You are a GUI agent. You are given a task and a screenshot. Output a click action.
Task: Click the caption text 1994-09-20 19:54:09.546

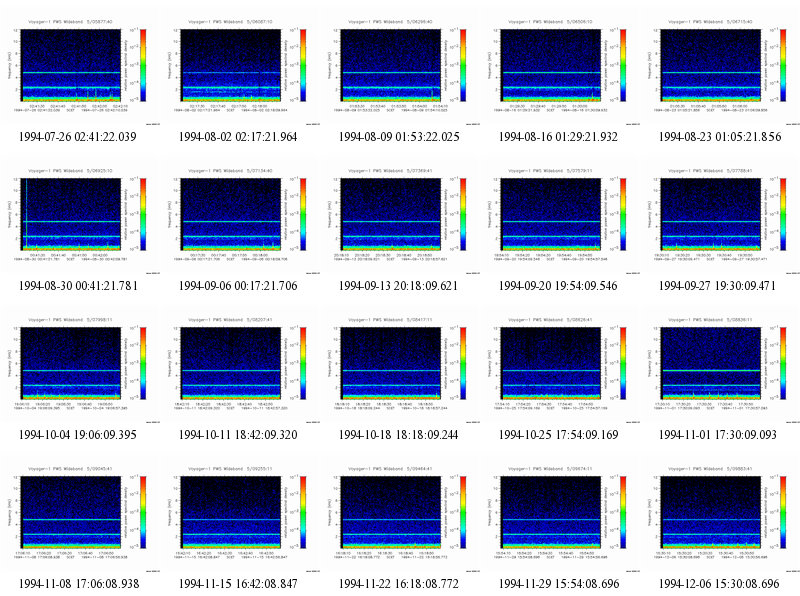click(558, 286)
